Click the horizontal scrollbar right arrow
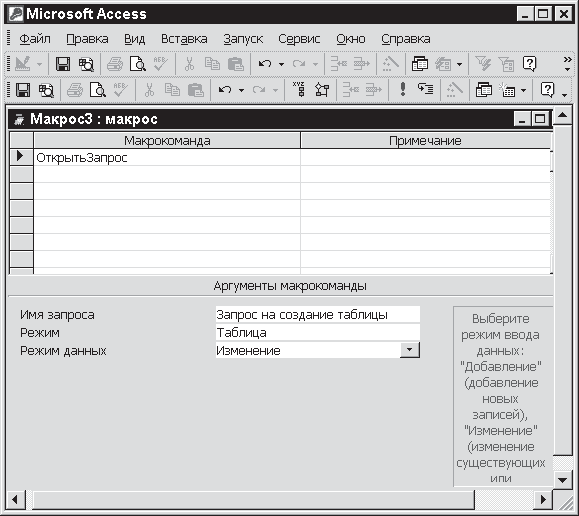This screenshot has width=579, height=516. click(543, 500)
